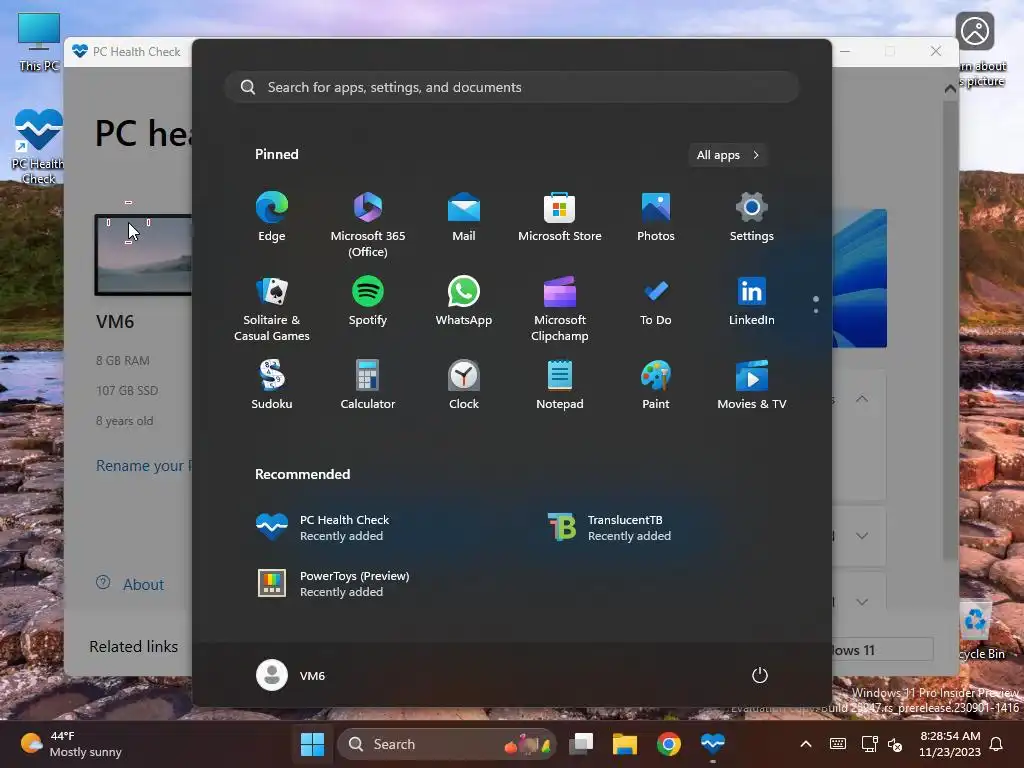Screen dimensions: 1024x768
Task: Launch the Clock app
Action: pyautogui.click(x=464, y=385)
